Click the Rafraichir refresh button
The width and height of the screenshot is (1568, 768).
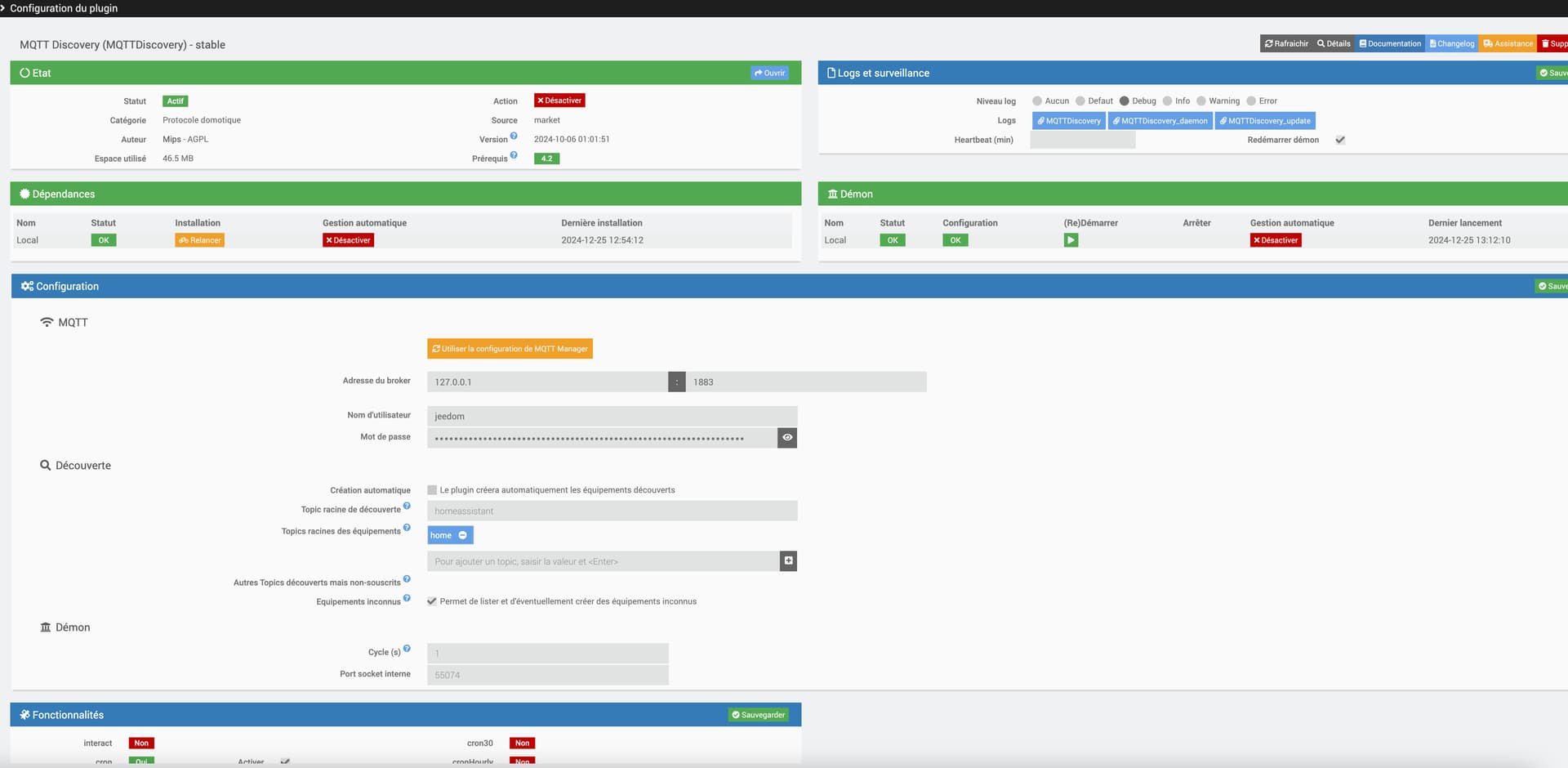(1286, 43)
